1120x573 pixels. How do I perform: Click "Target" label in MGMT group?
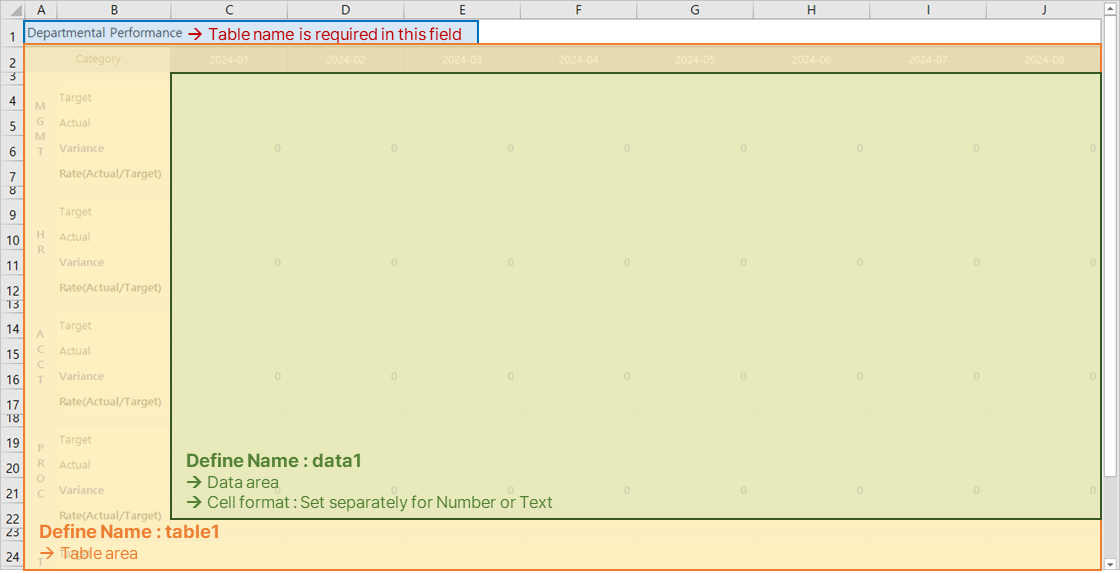75,98
